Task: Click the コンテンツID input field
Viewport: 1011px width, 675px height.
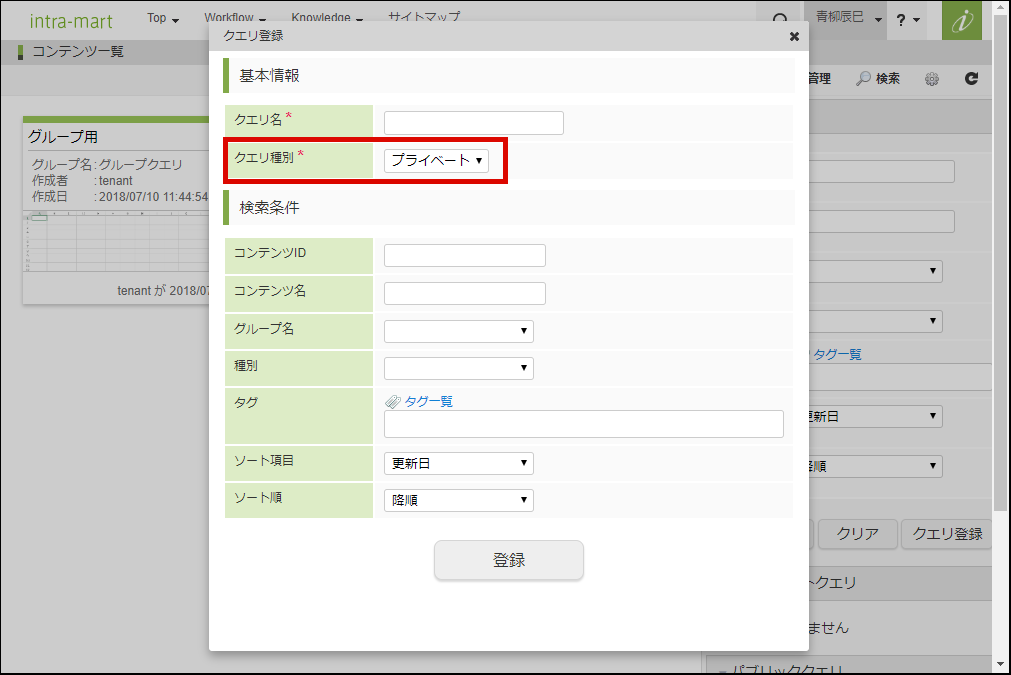Action: 464,255
